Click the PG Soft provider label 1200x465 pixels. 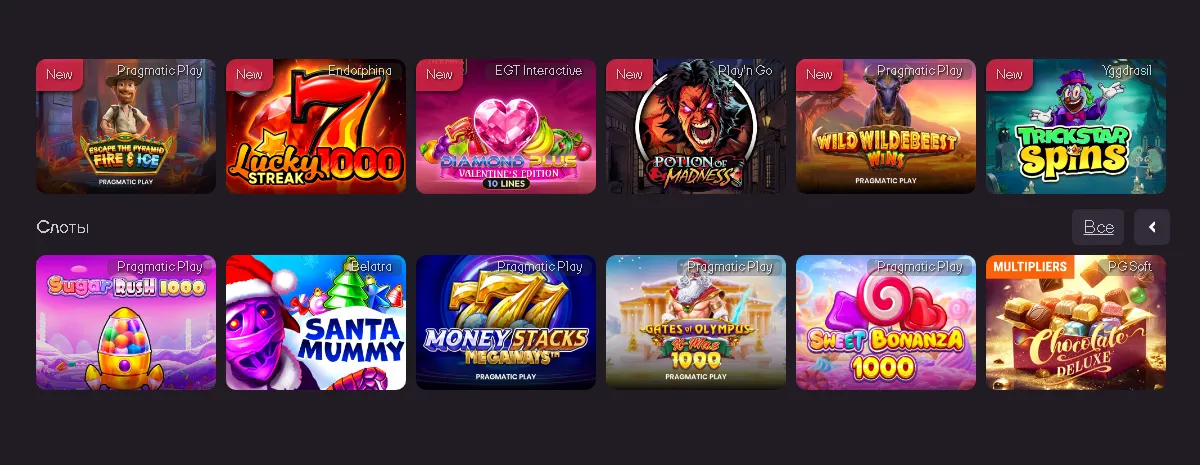tap(1130, 267)
